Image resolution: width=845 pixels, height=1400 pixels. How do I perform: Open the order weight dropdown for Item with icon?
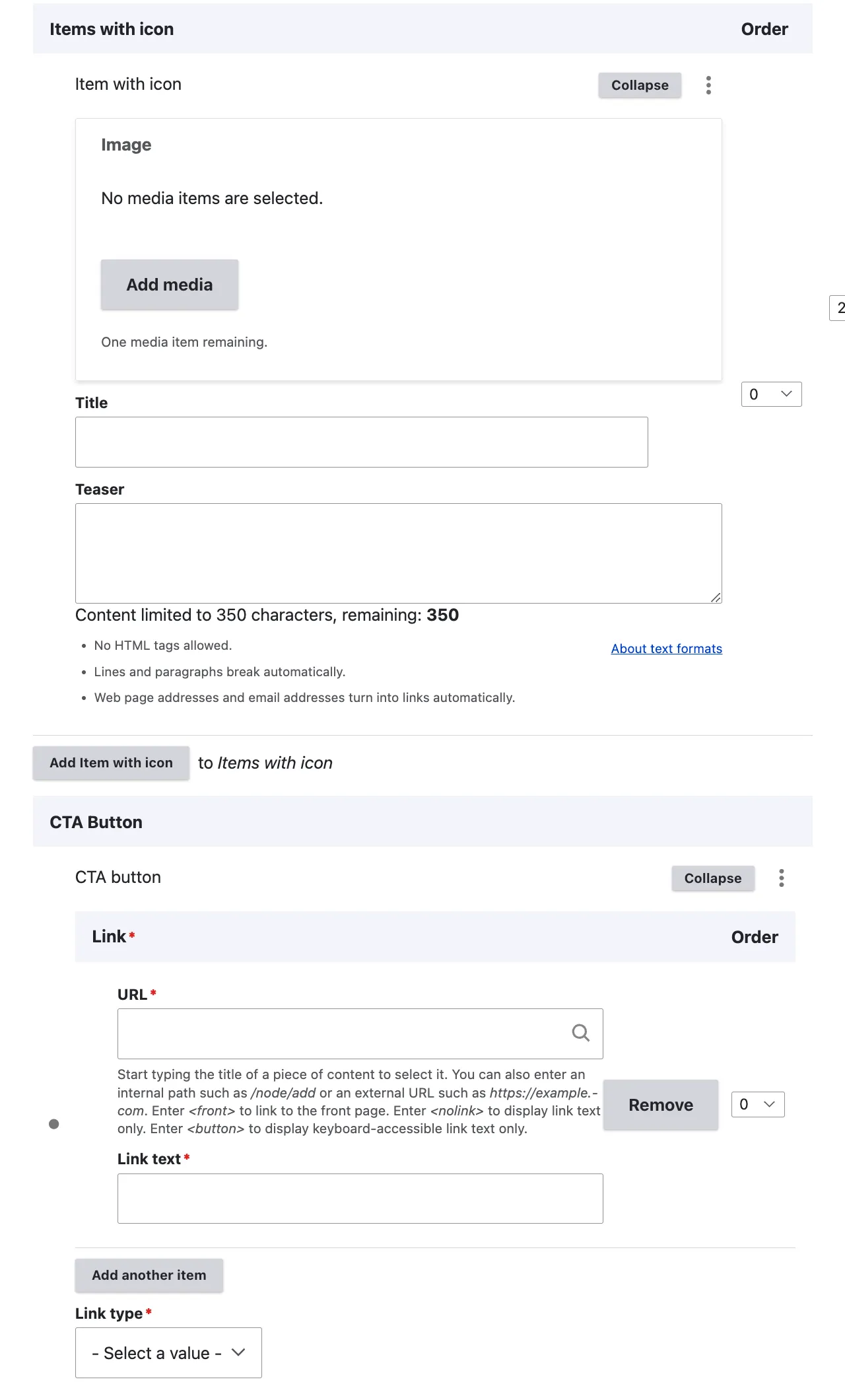(771, 394)
